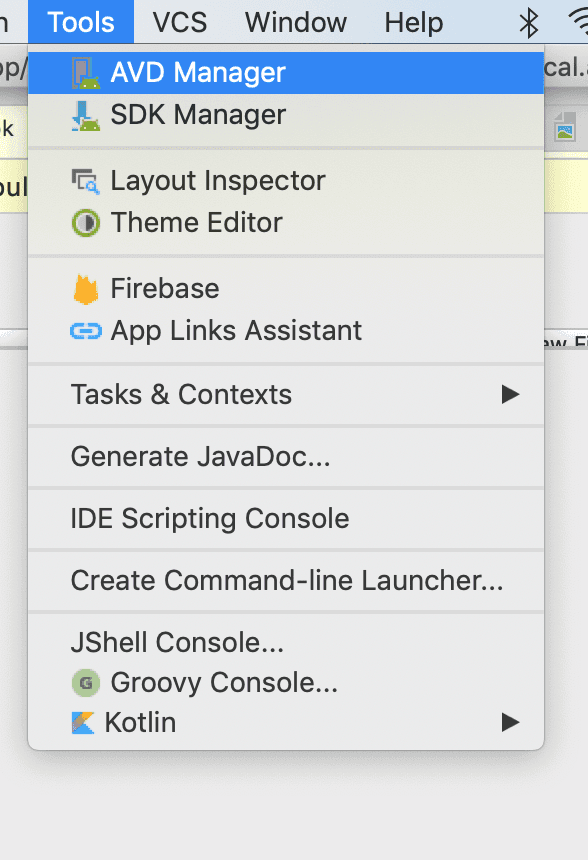The height and width of the screenshot is (860, 588).
Task: Open the Window menu
Action: (296, 22)
